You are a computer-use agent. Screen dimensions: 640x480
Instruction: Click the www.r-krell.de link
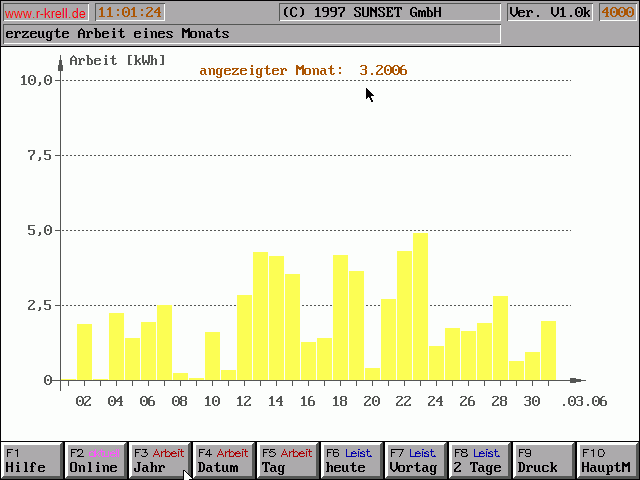tap(45, 13)
